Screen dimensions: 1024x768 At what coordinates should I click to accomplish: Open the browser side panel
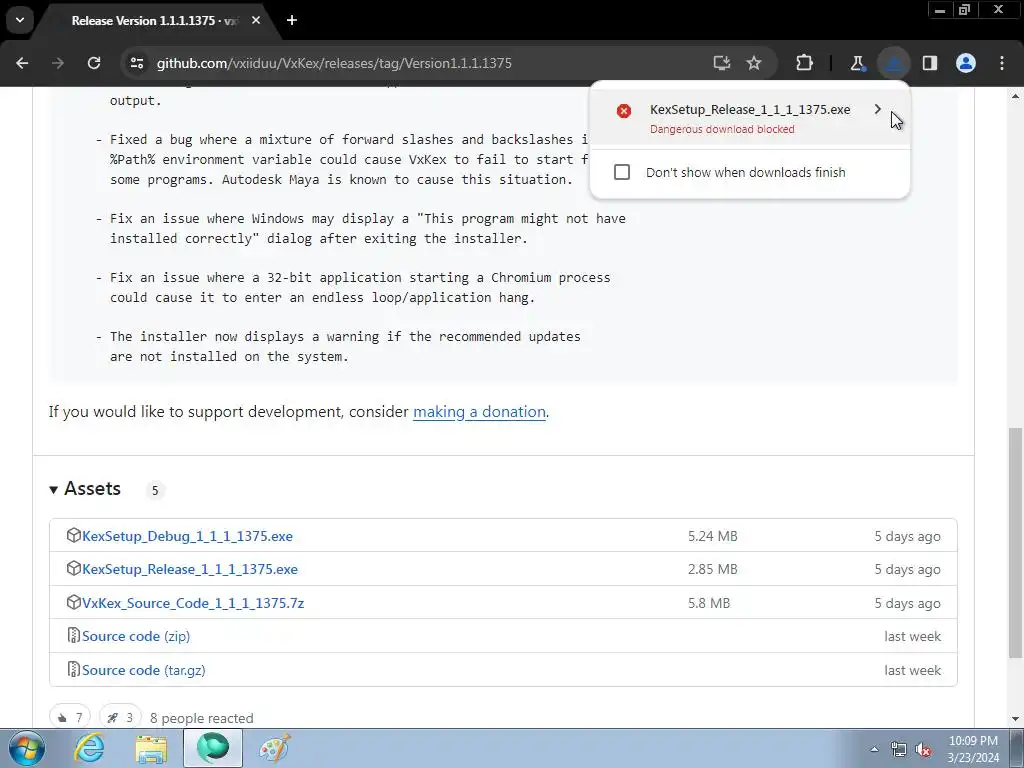[930, 63]
